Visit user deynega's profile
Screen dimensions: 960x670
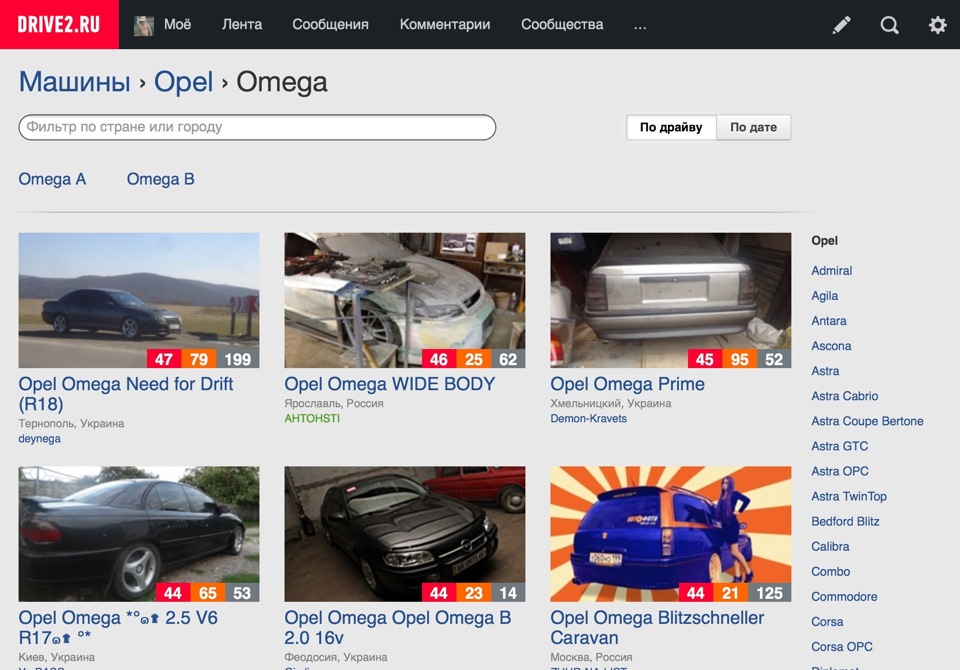(x=40, y=439)
